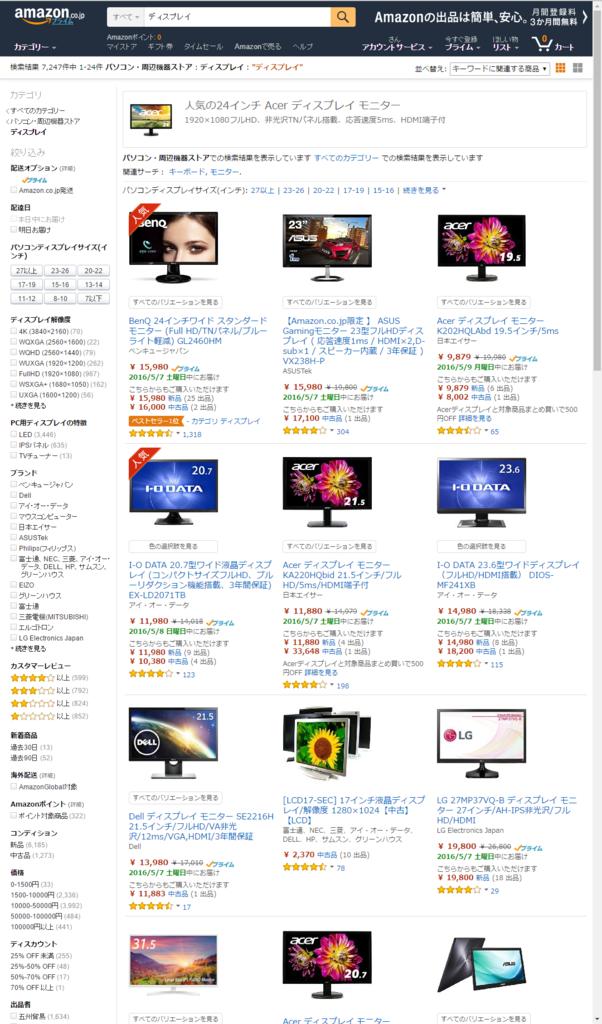
Task: Open star rating popup for BenQ GL2460HM
Action: pyautogui.click(x=153, y=433)
